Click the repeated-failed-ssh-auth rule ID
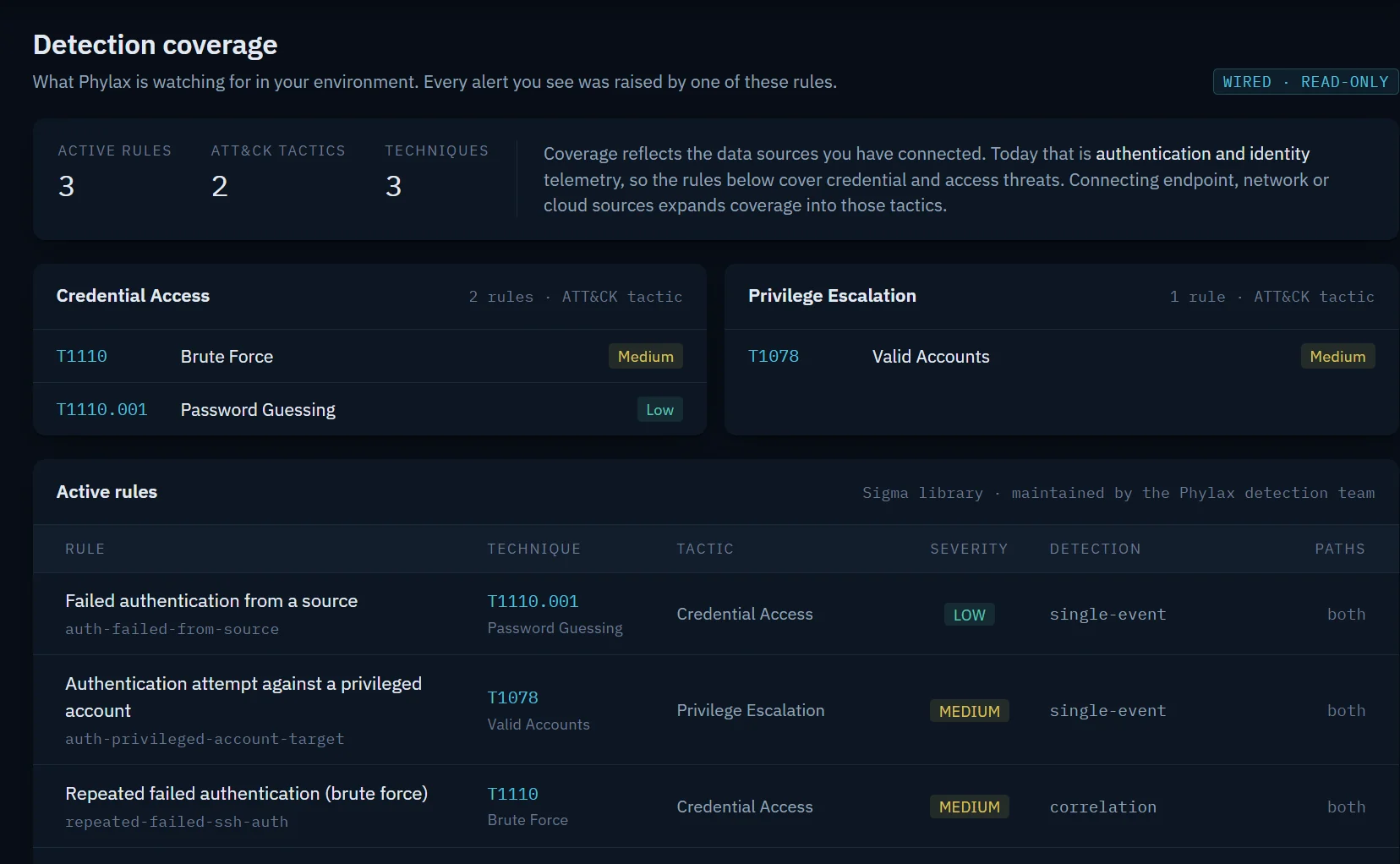The image size is (1400, 864). (177, 822)
